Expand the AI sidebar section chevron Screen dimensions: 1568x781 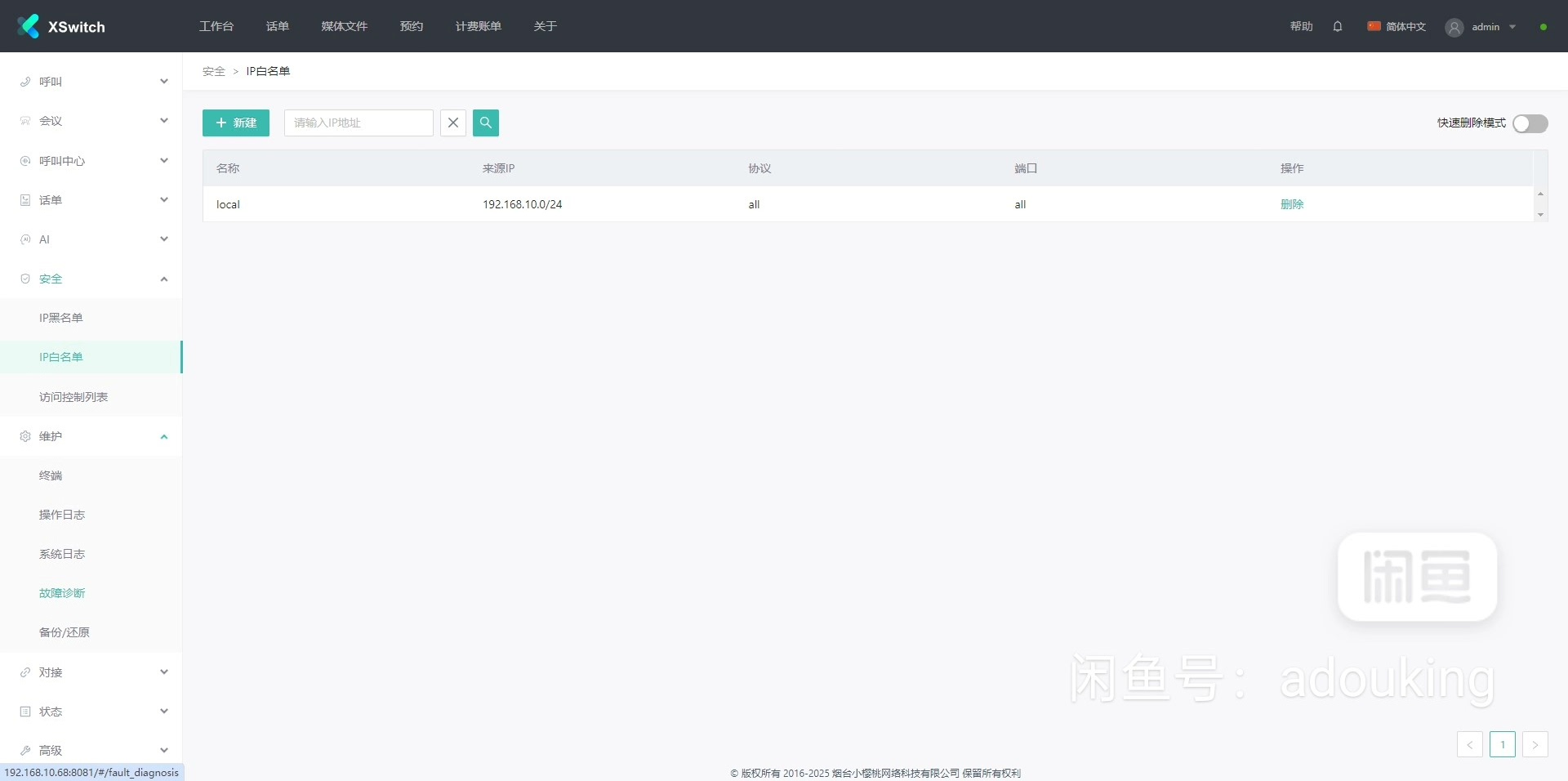coord(164,239)
